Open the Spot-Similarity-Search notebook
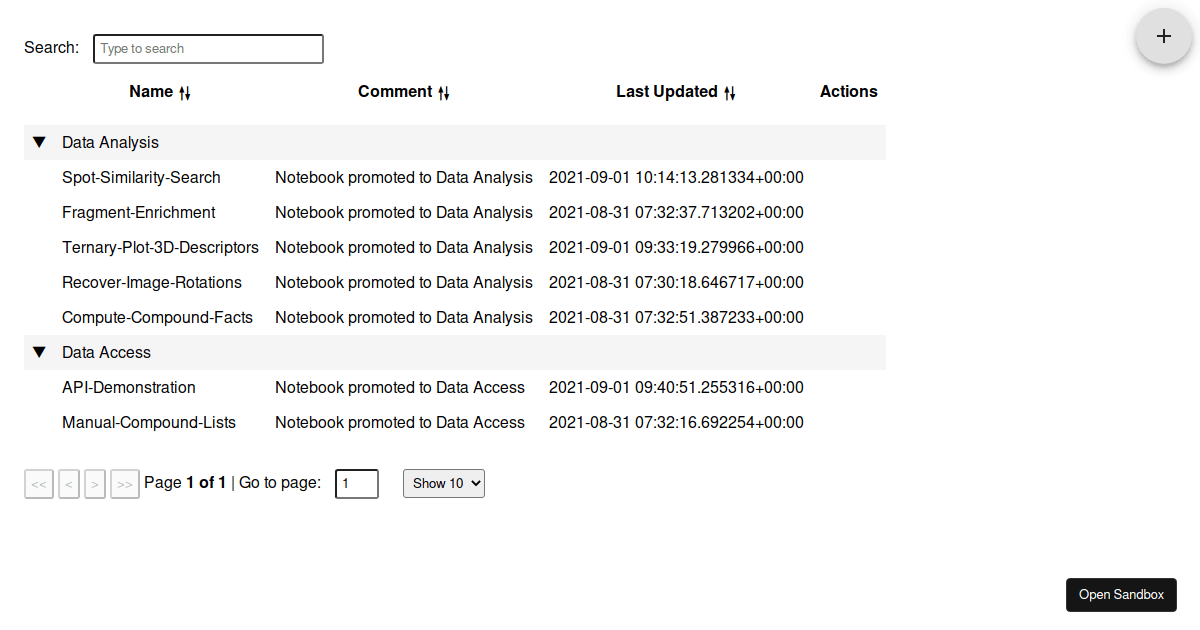 coord(141,177)
